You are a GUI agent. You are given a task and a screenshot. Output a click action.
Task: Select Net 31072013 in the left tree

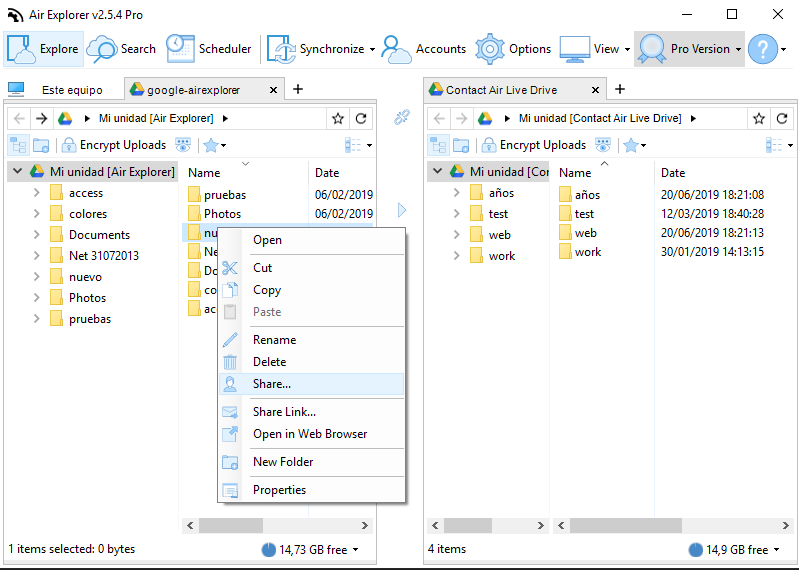click(103, 256)
